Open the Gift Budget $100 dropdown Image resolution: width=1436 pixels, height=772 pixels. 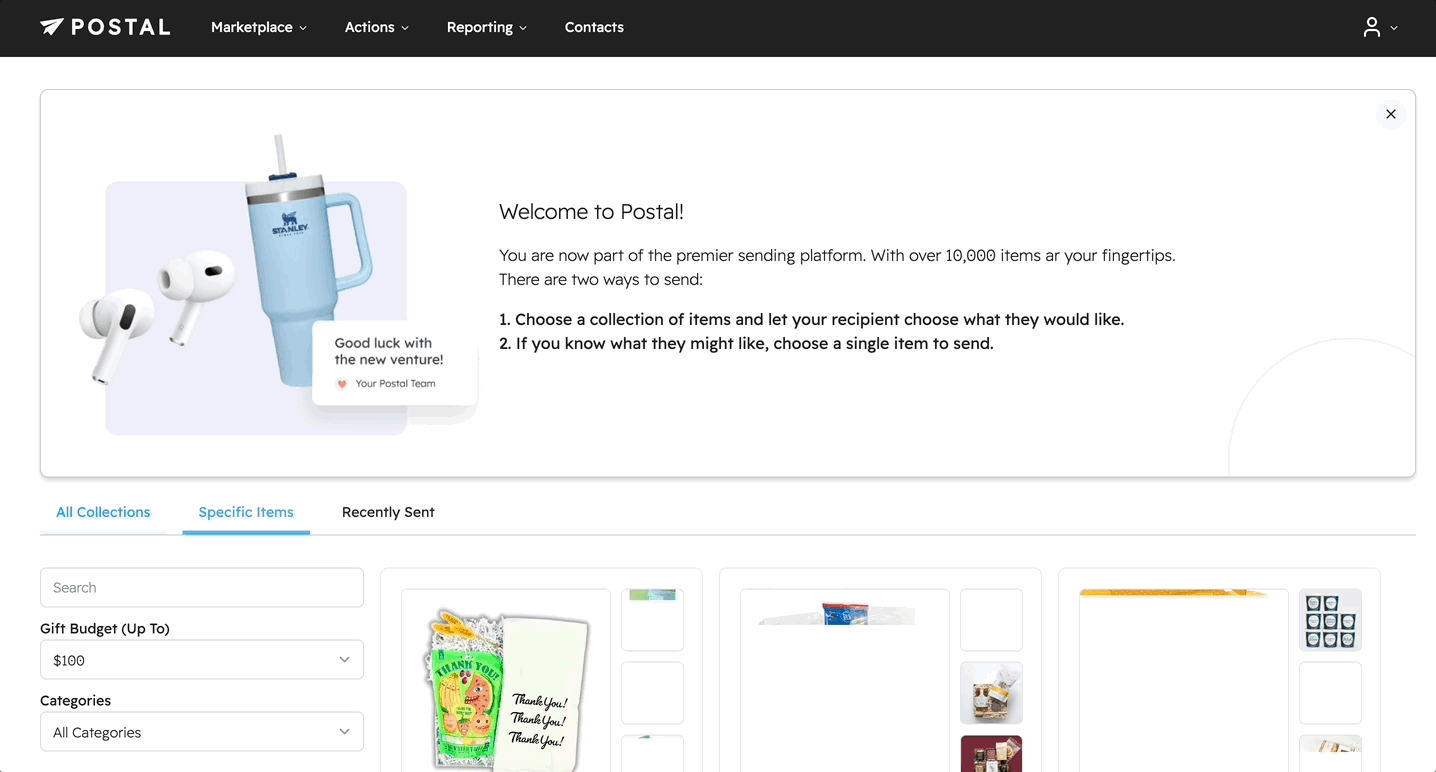point(202,660)
